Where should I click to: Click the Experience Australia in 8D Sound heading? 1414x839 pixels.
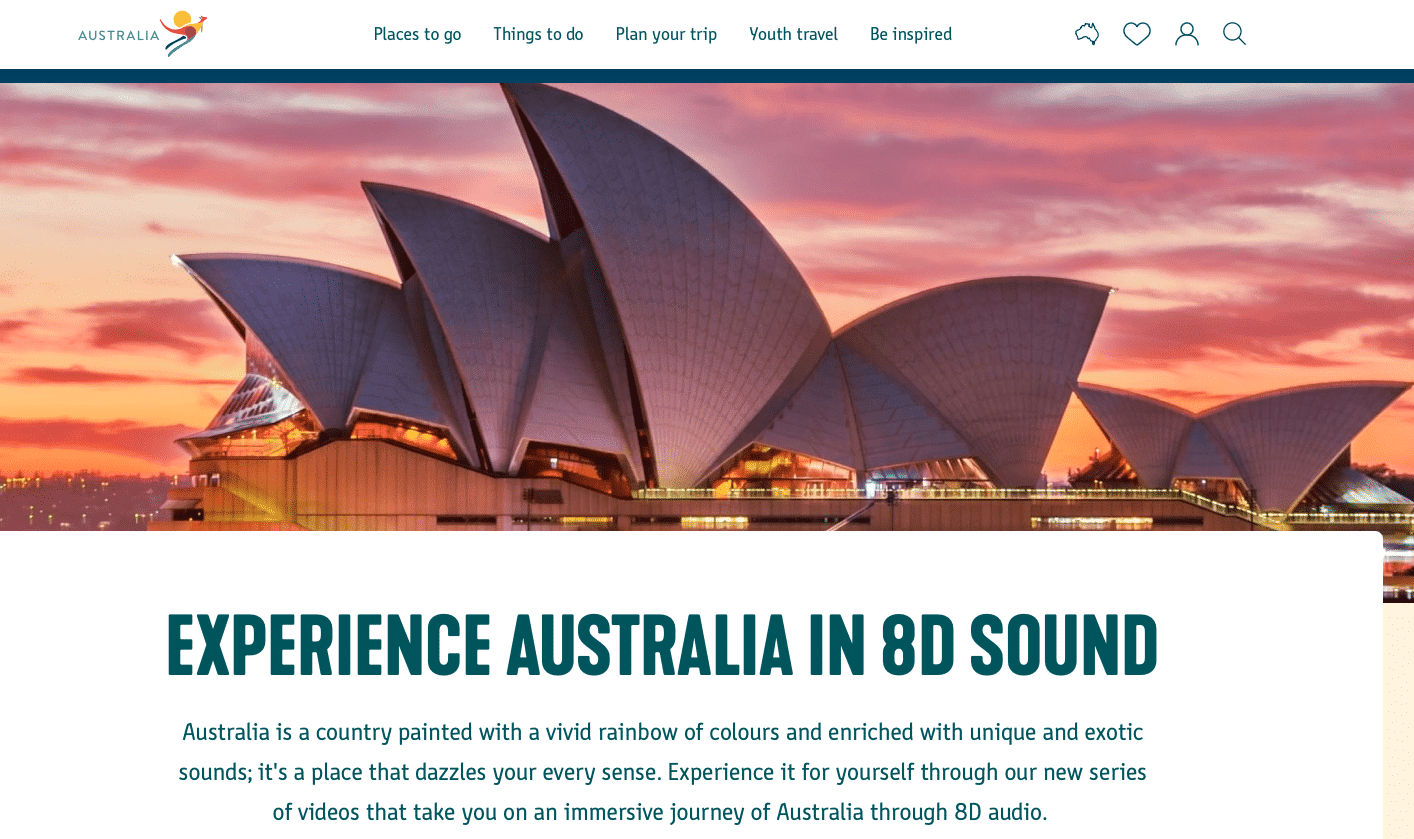click(x=662, y=645)
